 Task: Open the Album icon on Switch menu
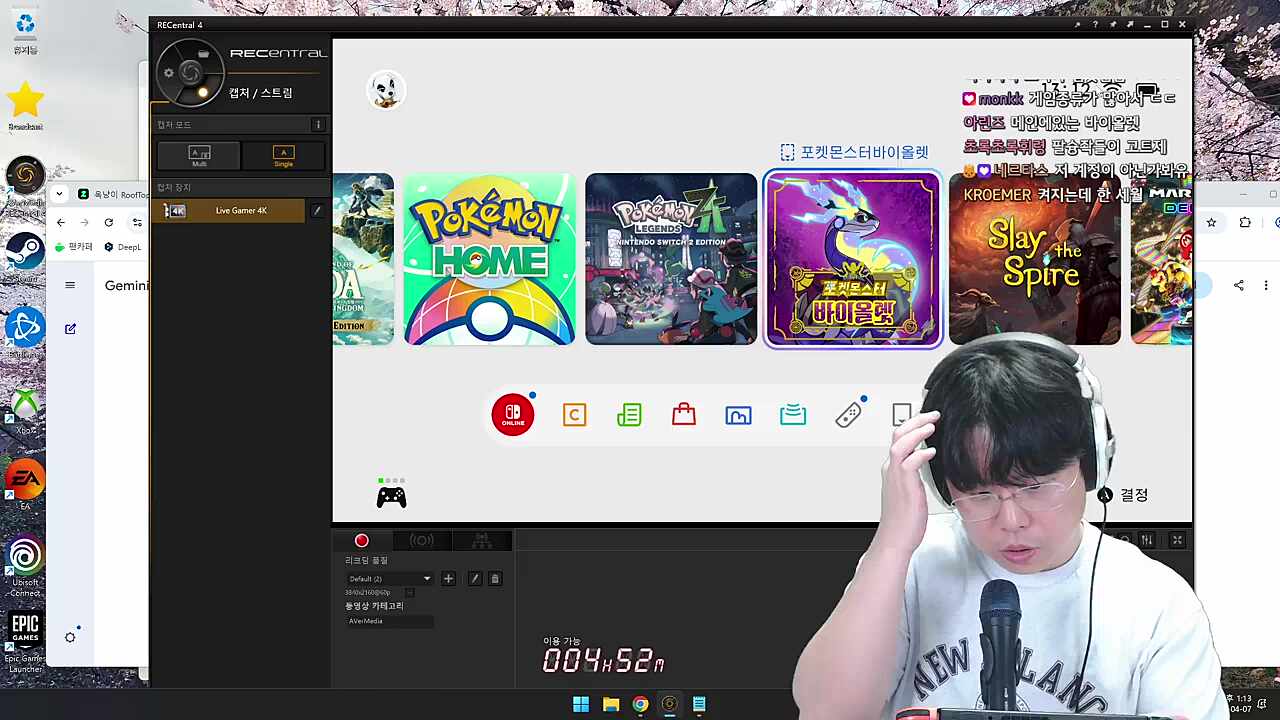[x=738, y=414]
